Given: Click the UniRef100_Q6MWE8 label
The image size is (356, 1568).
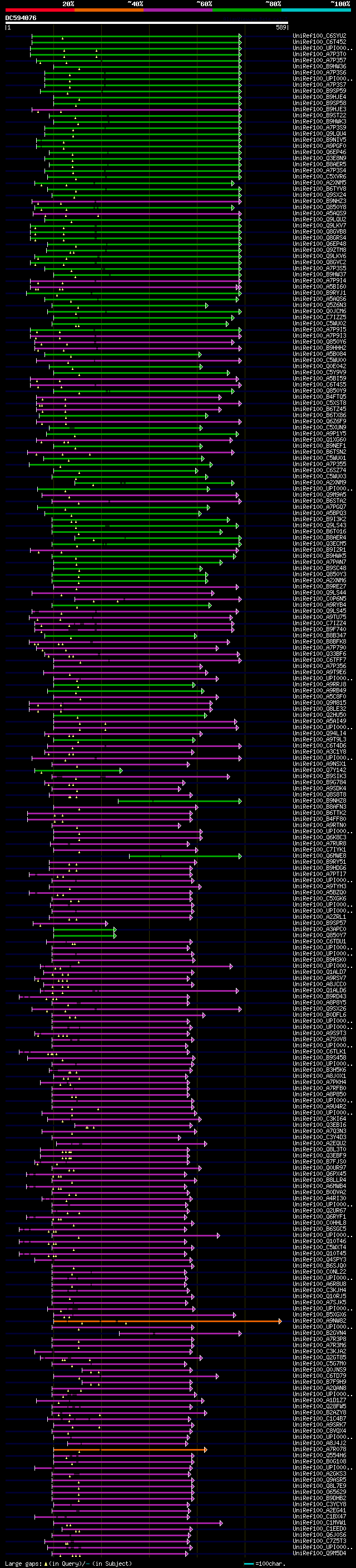Looking at the screenshot, I should 319,856.
